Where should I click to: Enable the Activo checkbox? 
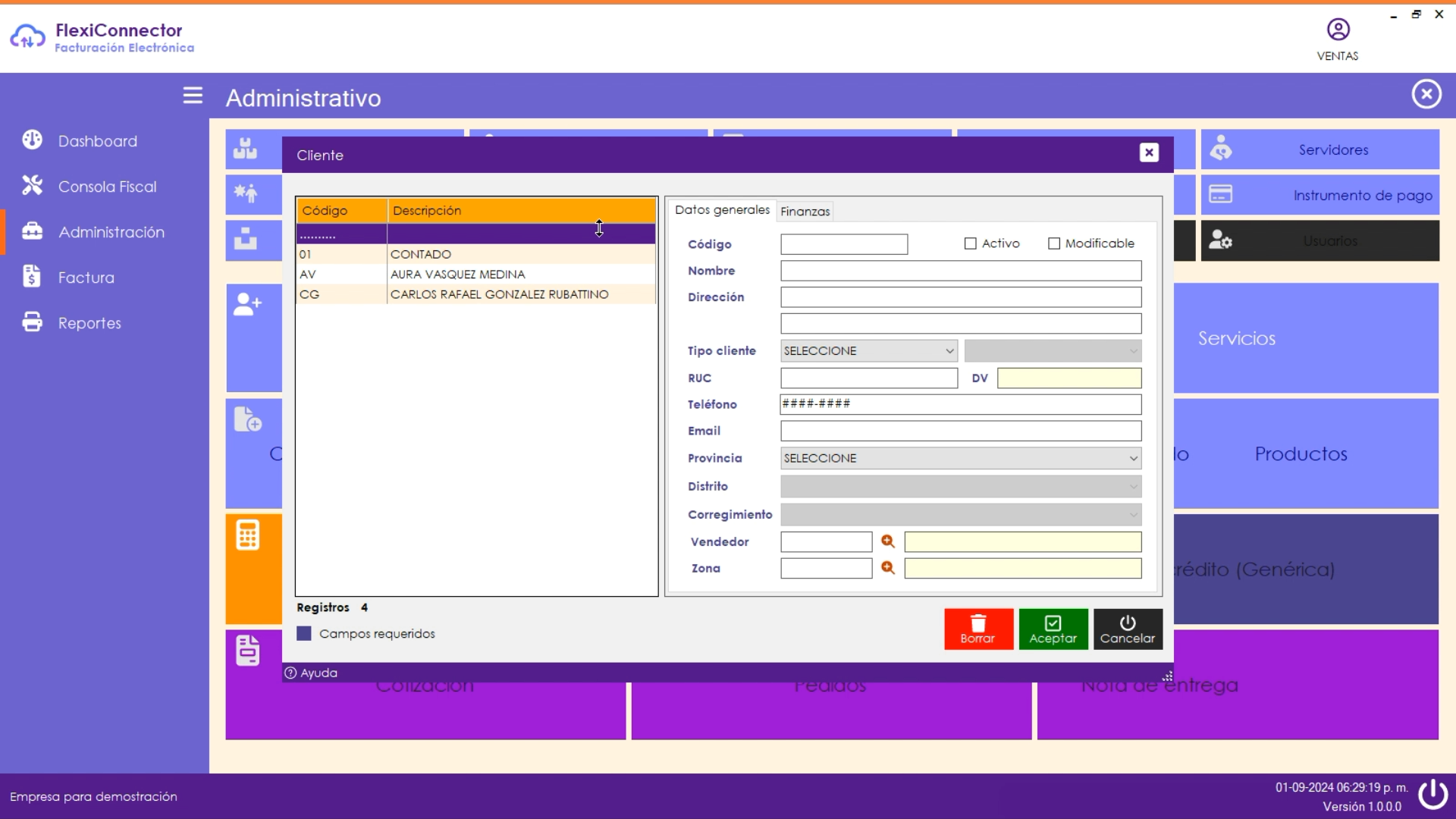pos(971,243)
